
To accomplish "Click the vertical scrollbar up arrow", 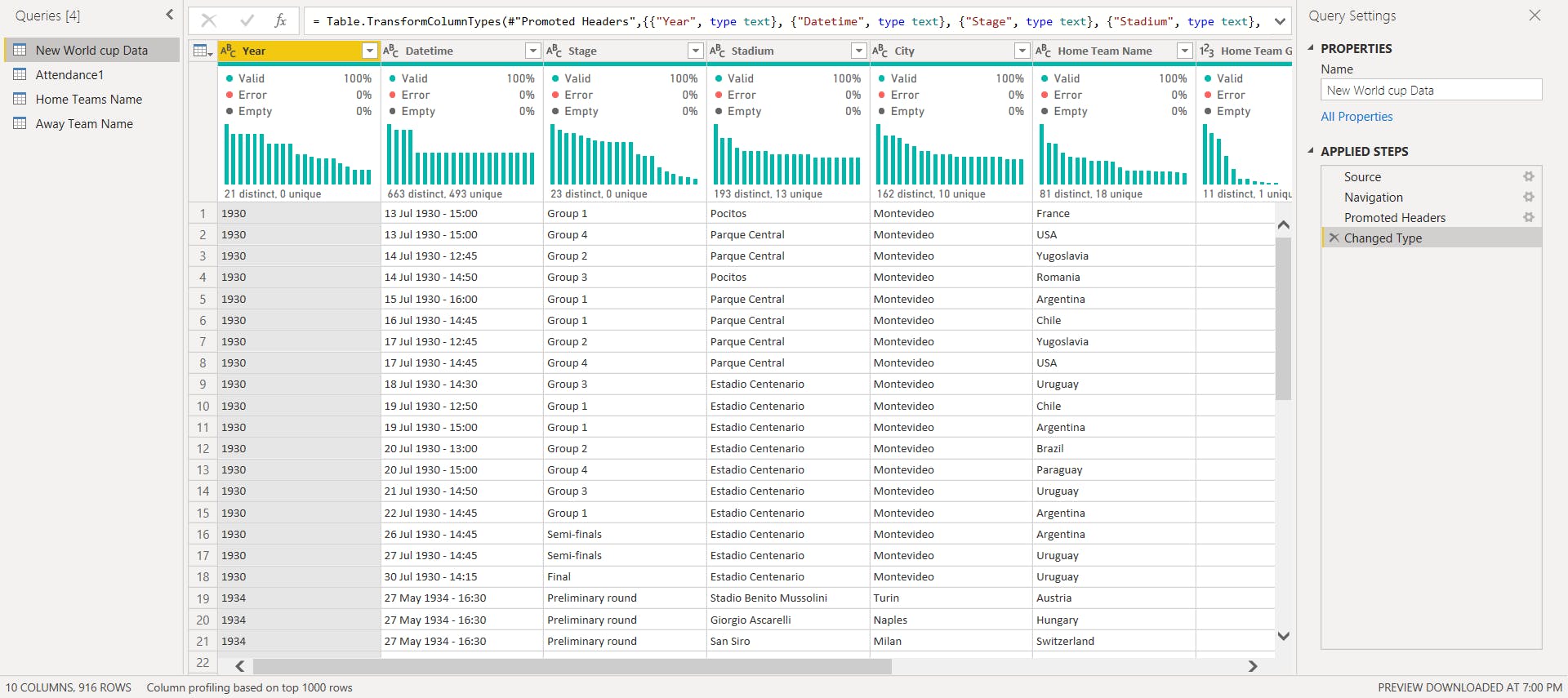I will (x=1283, y=225).
